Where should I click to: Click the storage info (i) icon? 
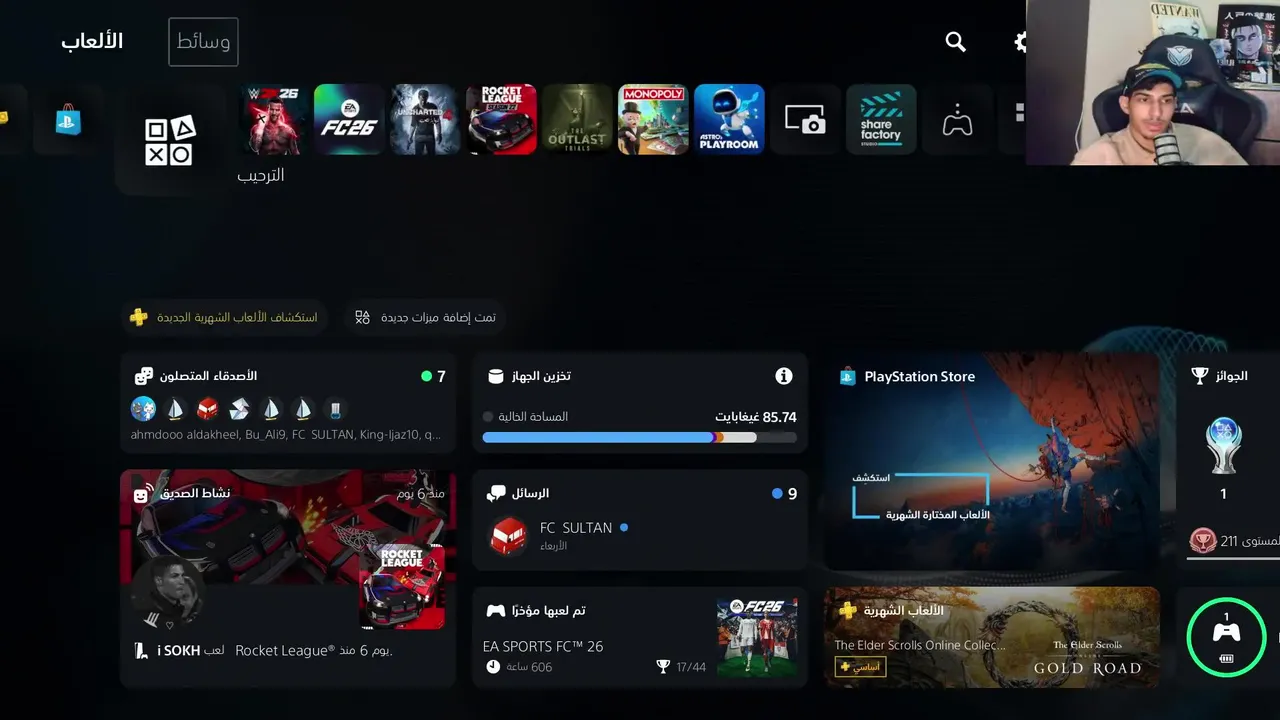(784, 376)
